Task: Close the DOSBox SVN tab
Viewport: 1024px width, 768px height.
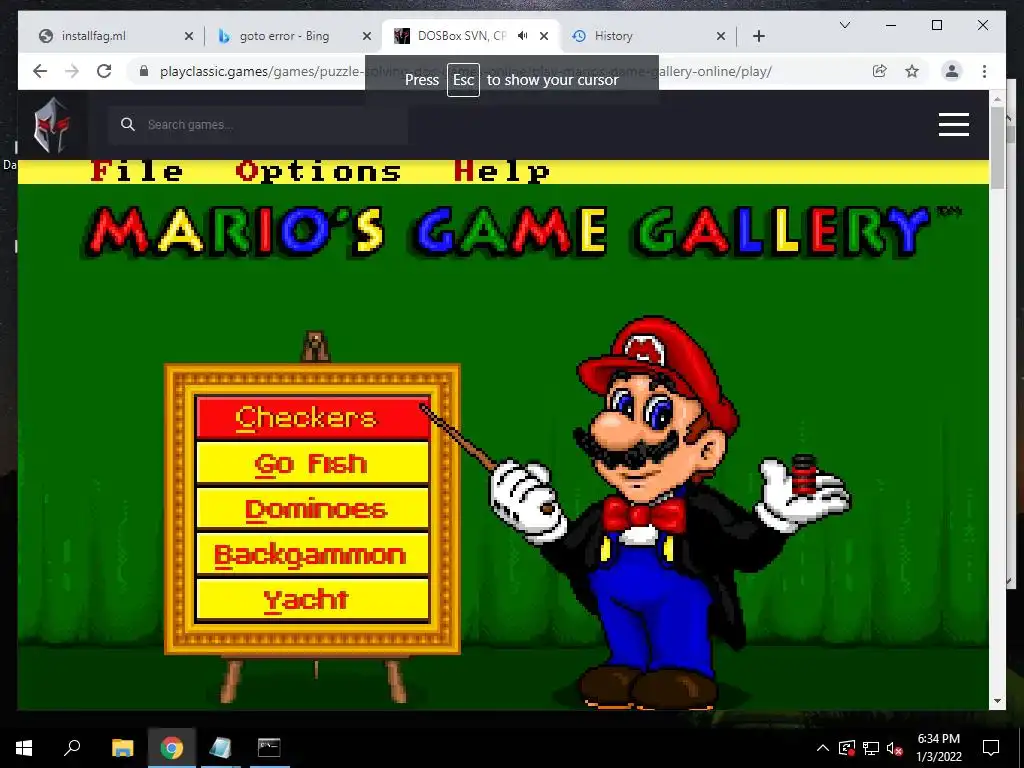Action: point(543,36)
